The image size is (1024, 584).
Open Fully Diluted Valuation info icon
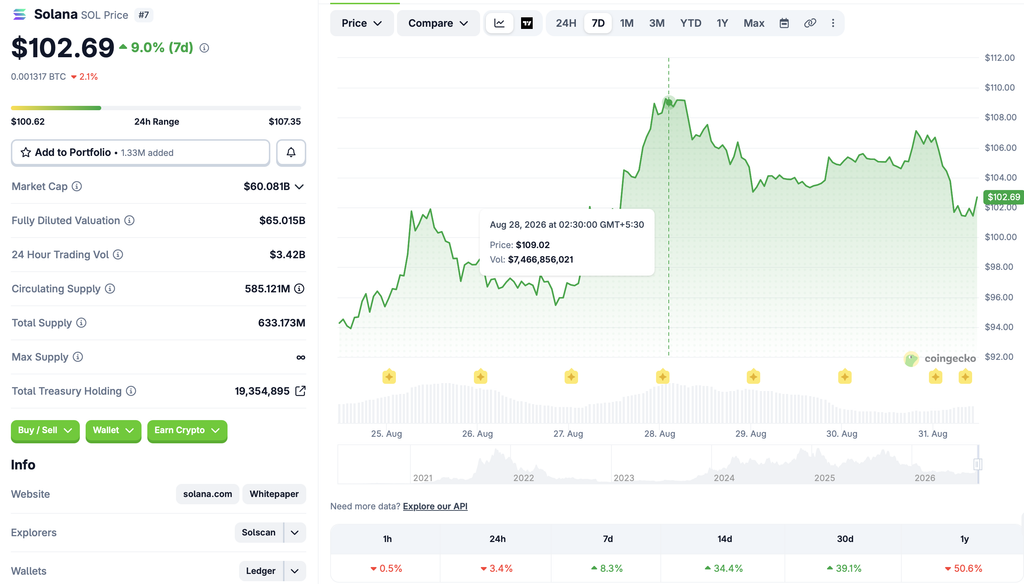coord(129,220)
